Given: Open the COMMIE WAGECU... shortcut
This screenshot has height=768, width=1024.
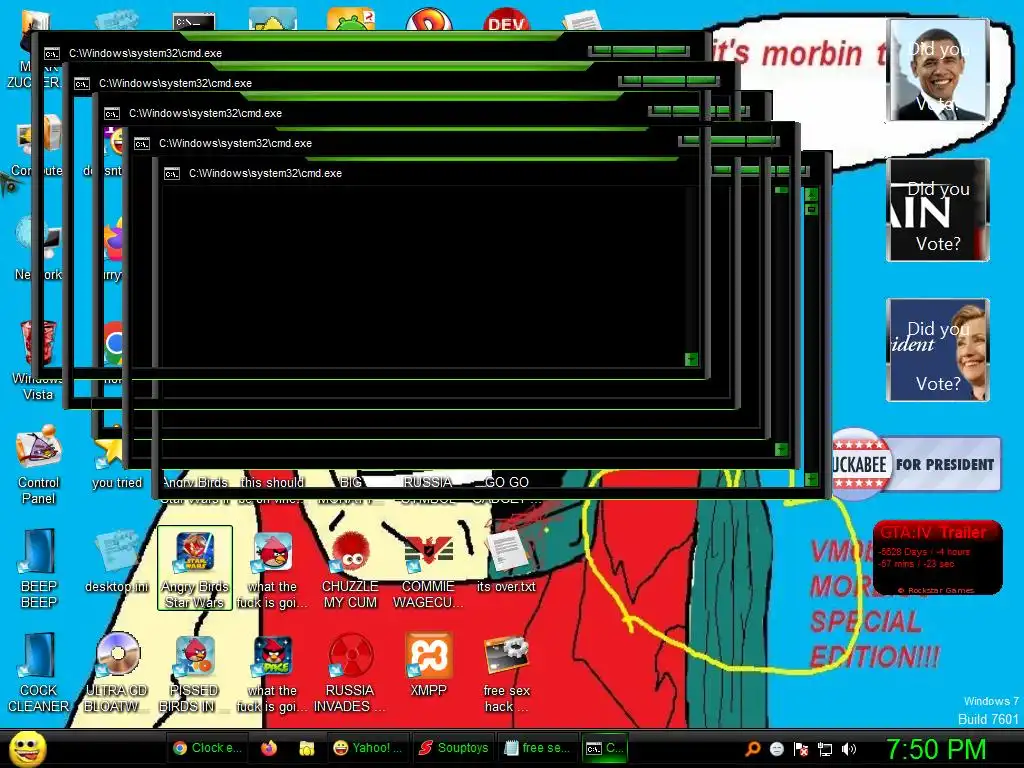Looking at the screenshot, I should pos(428,569).
